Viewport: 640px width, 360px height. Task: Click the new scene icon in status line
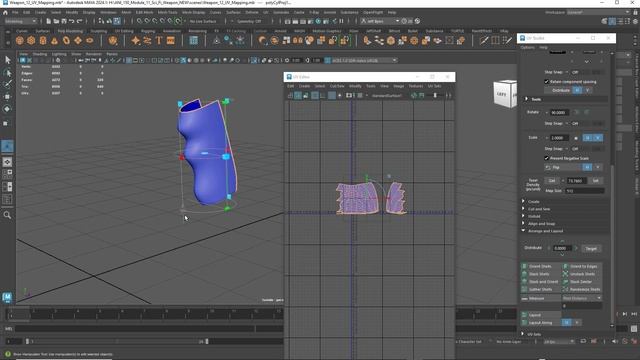coord(49,21)
